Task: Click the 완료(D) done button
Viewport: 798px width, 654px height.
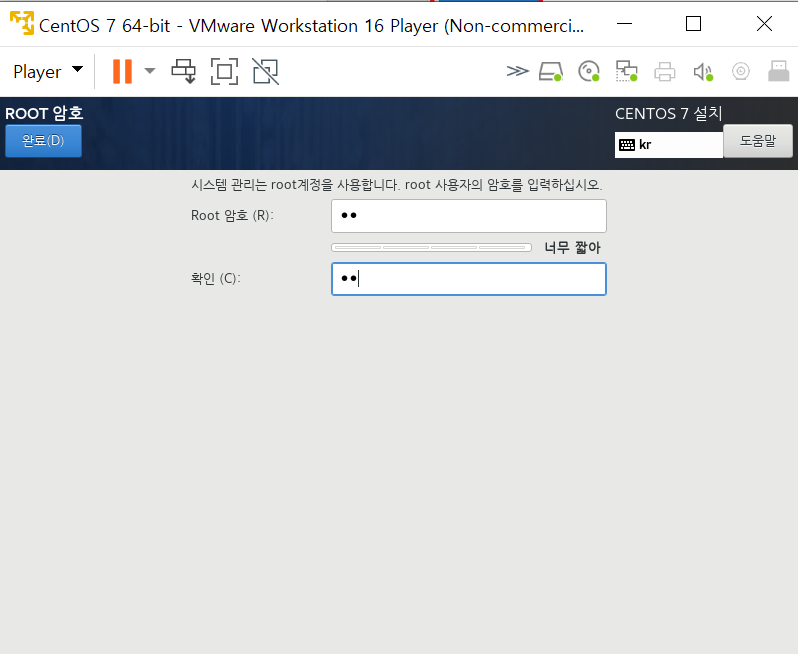Action: click(x=43, y=140)
